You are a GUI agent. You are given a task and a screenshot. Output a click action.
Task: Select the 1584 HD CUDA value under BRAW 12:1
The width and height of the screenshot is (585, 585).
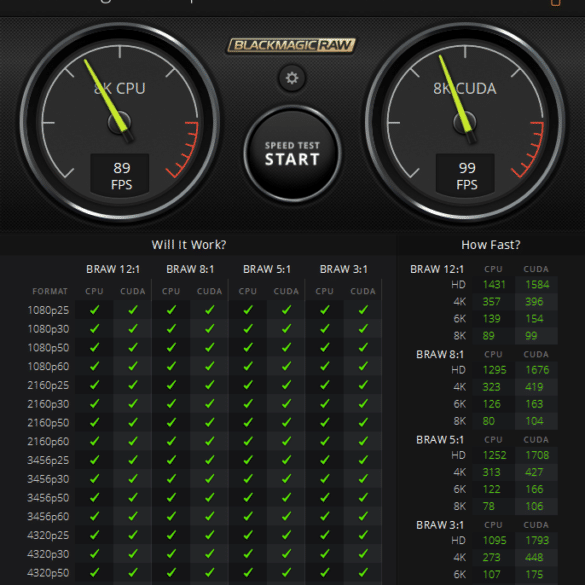[537, 285]
